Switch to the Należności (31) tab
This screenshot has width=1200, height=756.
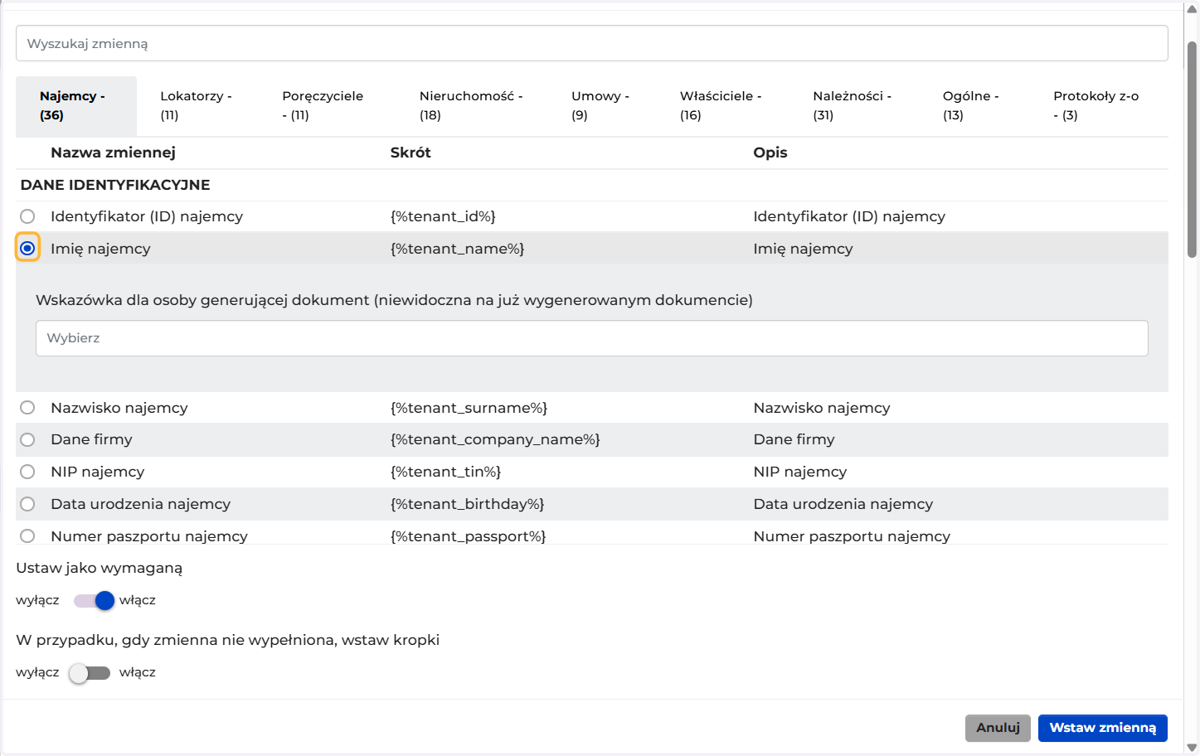click(853, 106)
